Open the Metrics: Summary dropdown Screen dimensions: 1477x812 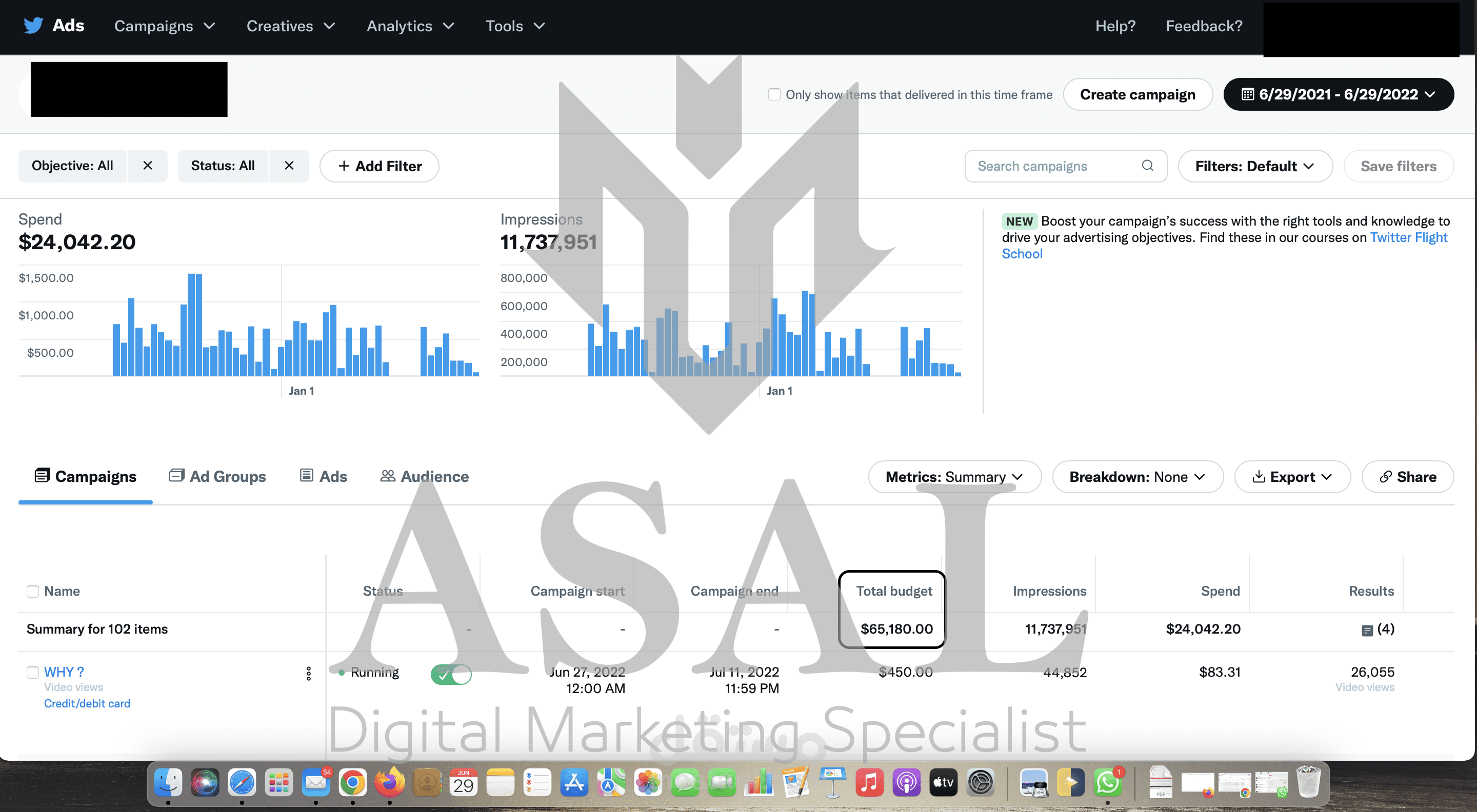pos(954,477)
